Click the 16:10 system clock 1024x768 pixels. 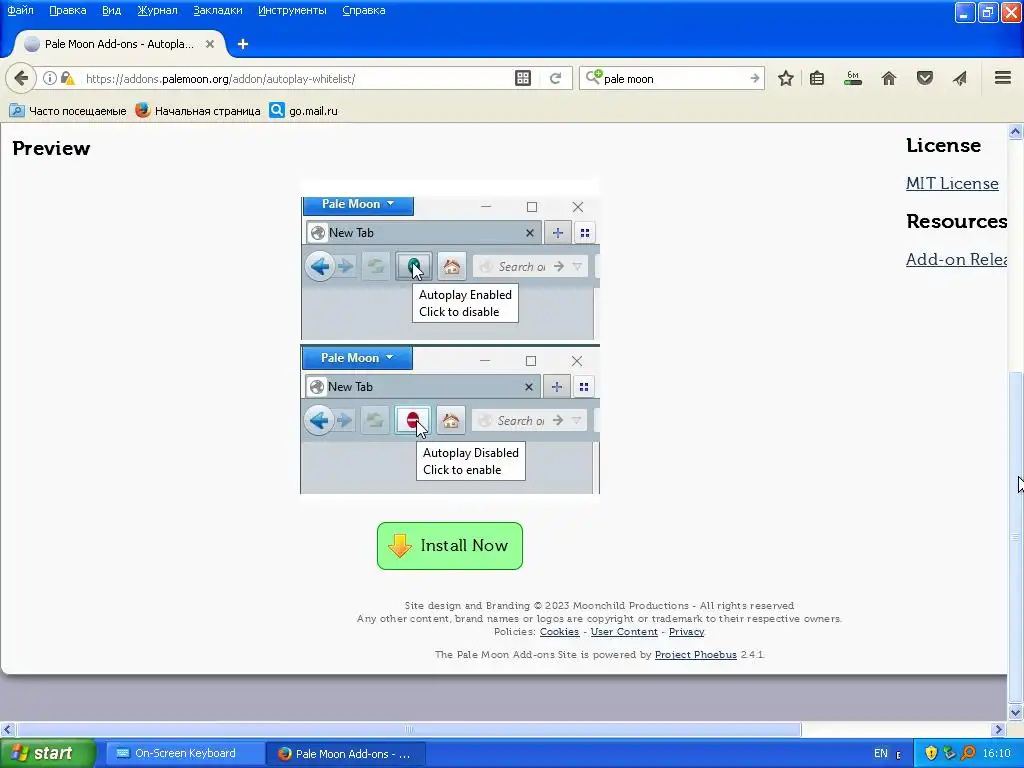click(997, 753)
